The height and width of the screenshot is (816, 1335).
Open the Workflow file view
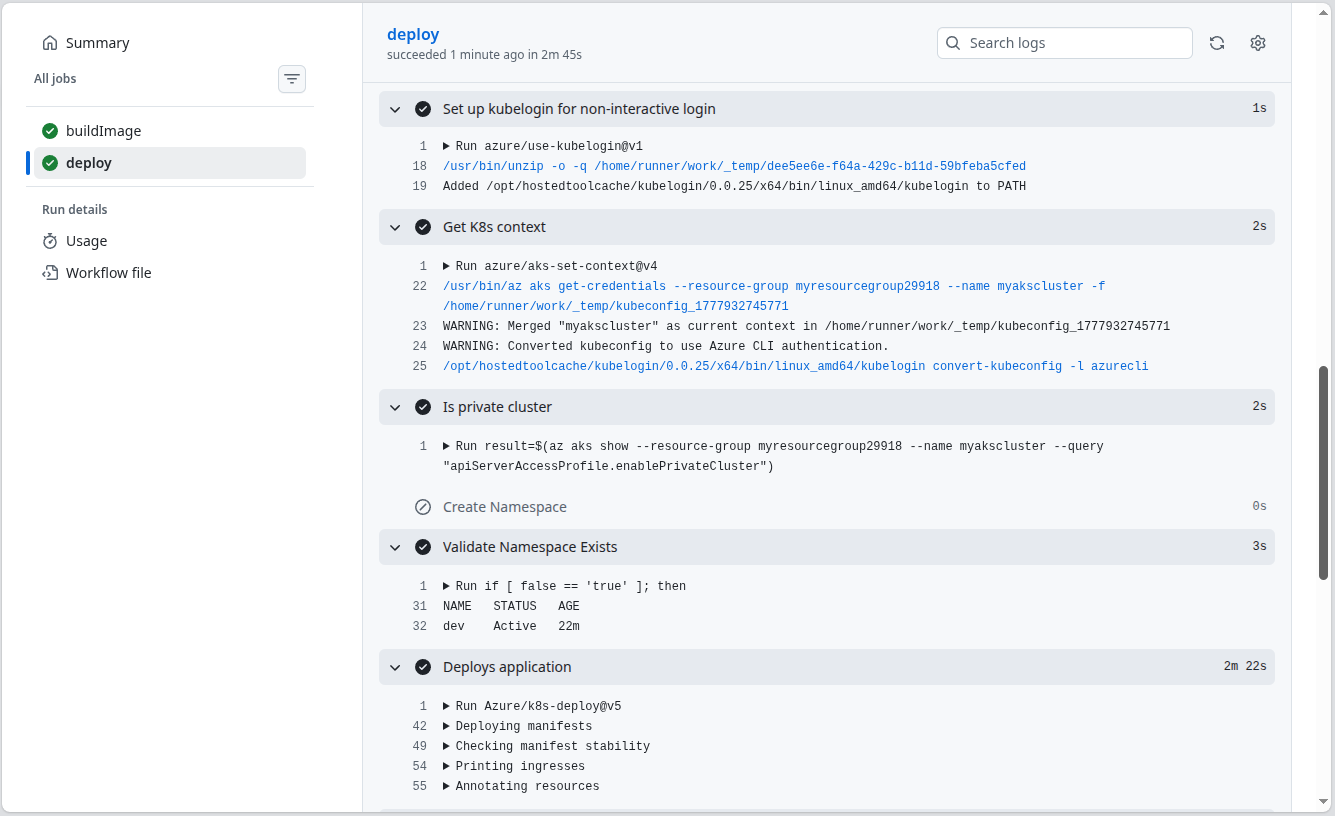(170, 273)
